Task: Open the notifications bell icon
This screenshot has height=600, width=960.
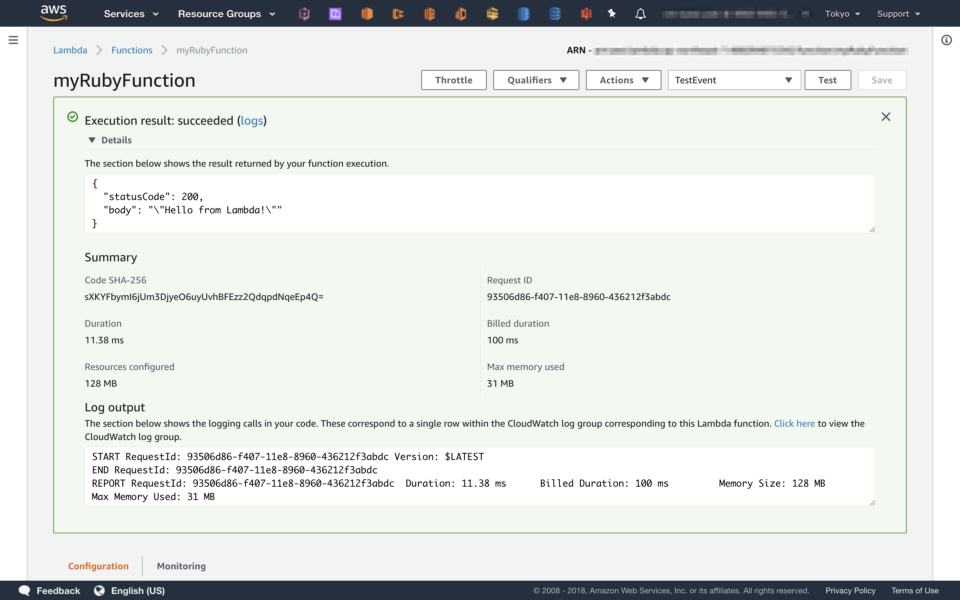Action: point(640,13)
